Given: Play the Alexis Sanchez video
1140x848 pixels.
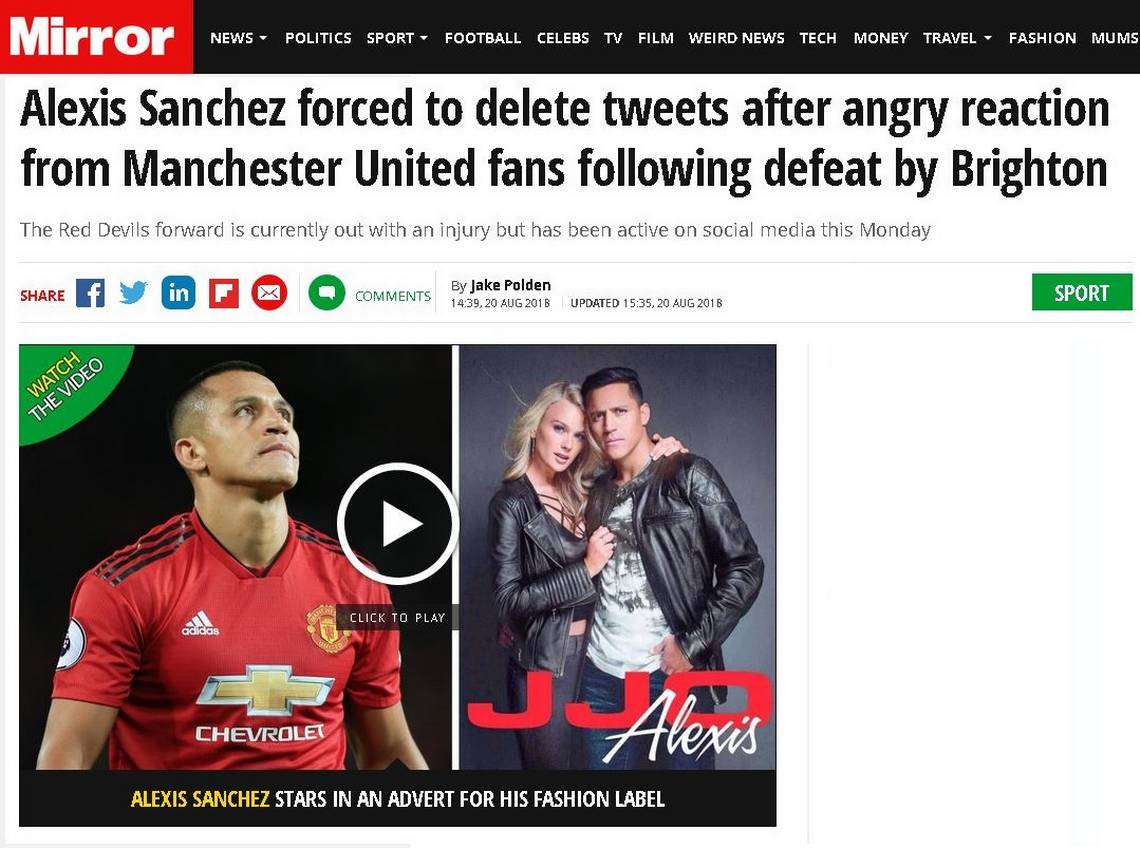Looking at the screenshot, I should tap(397, 523).
